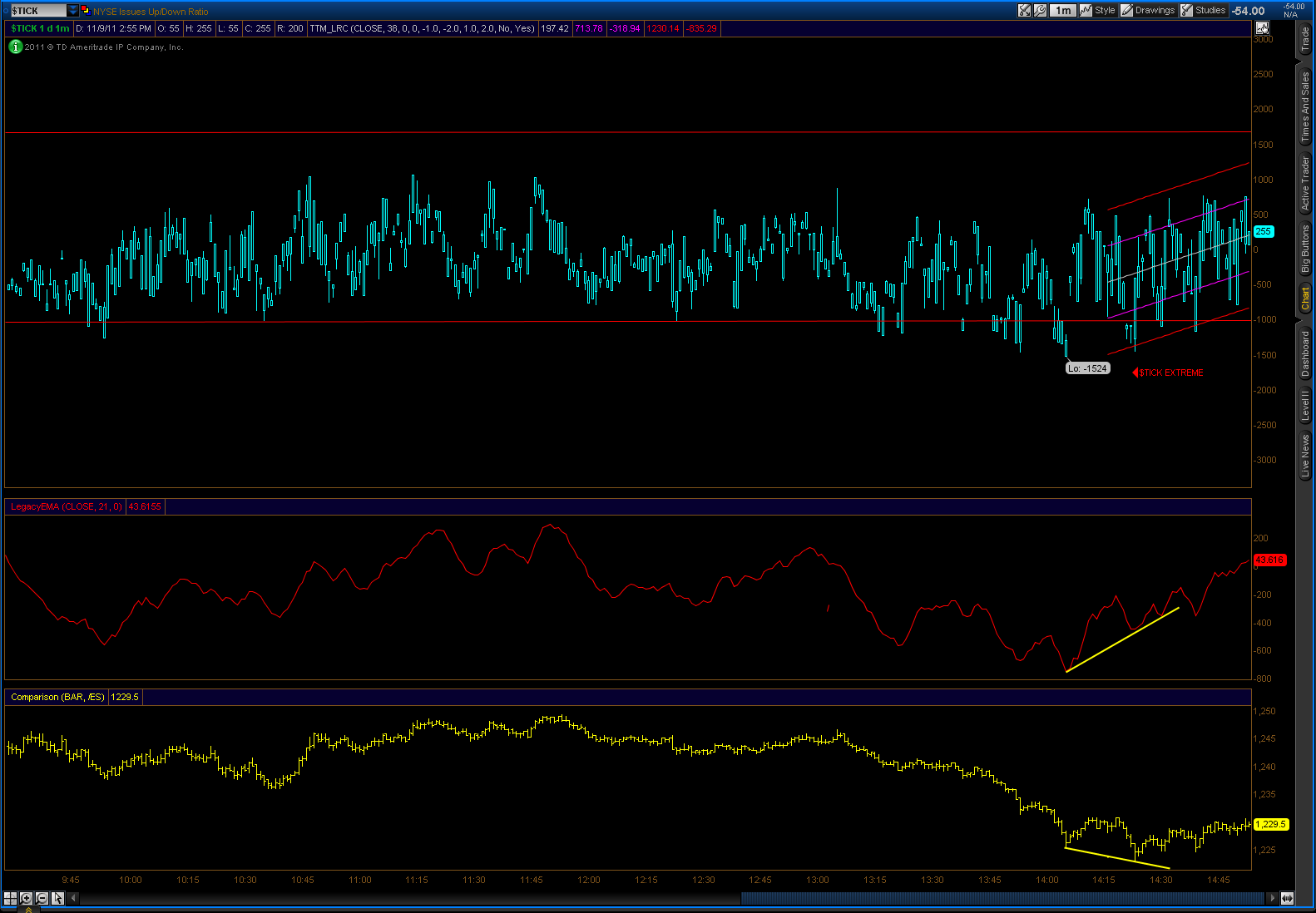
Task: Open the quick study flask icon
Action: [x=1024, y=10]
